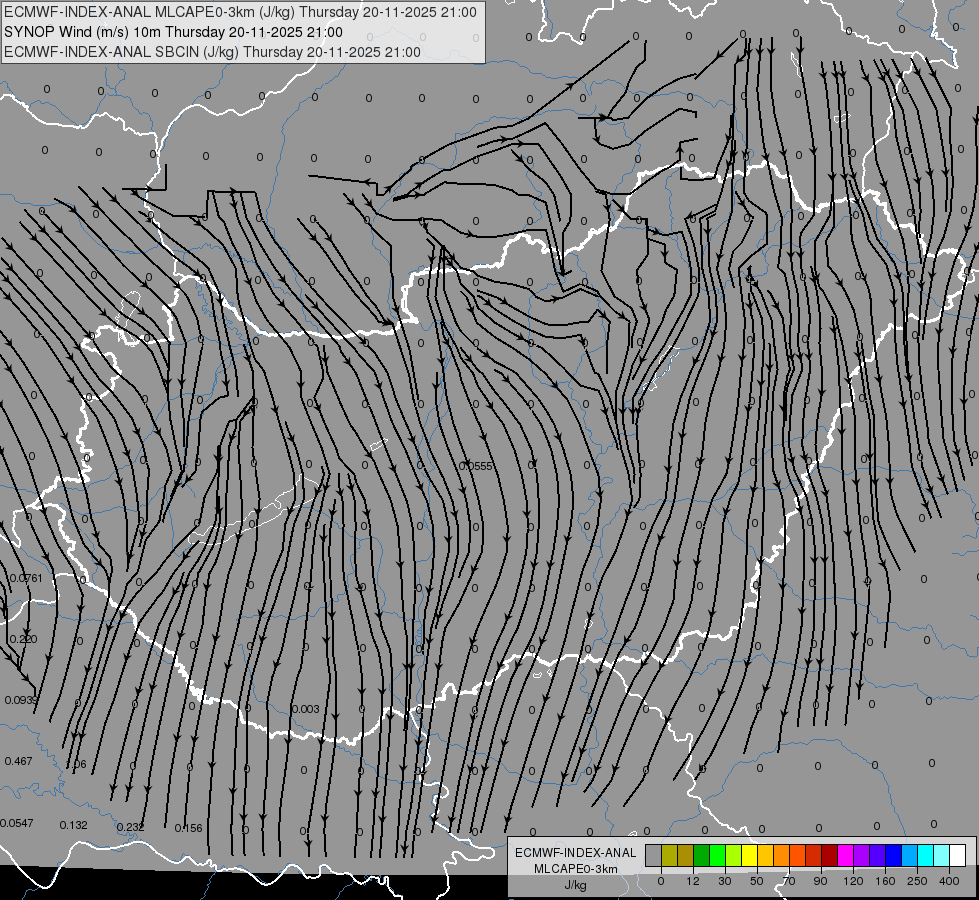Screen dimensions: 979x900
Task: Select the SYNOP Wind (m/s) 10m header line
Action: 173,32
